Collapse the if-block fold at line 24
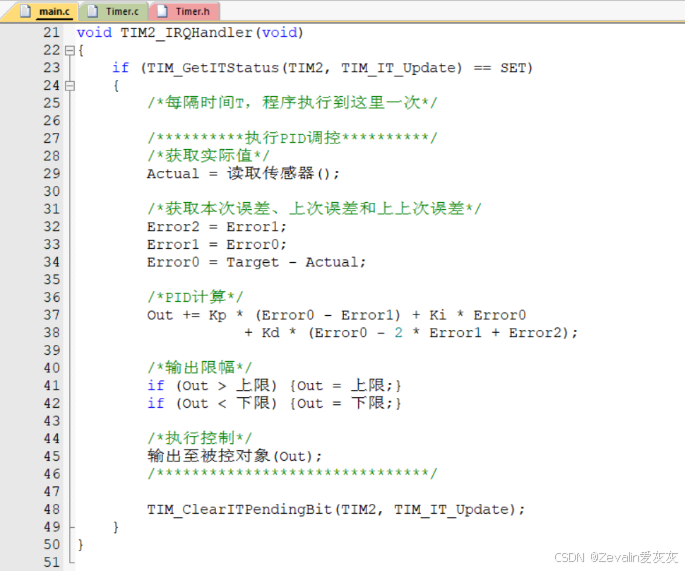The width and height of the screenshot is (685, 571). click(x=69, y=86)
